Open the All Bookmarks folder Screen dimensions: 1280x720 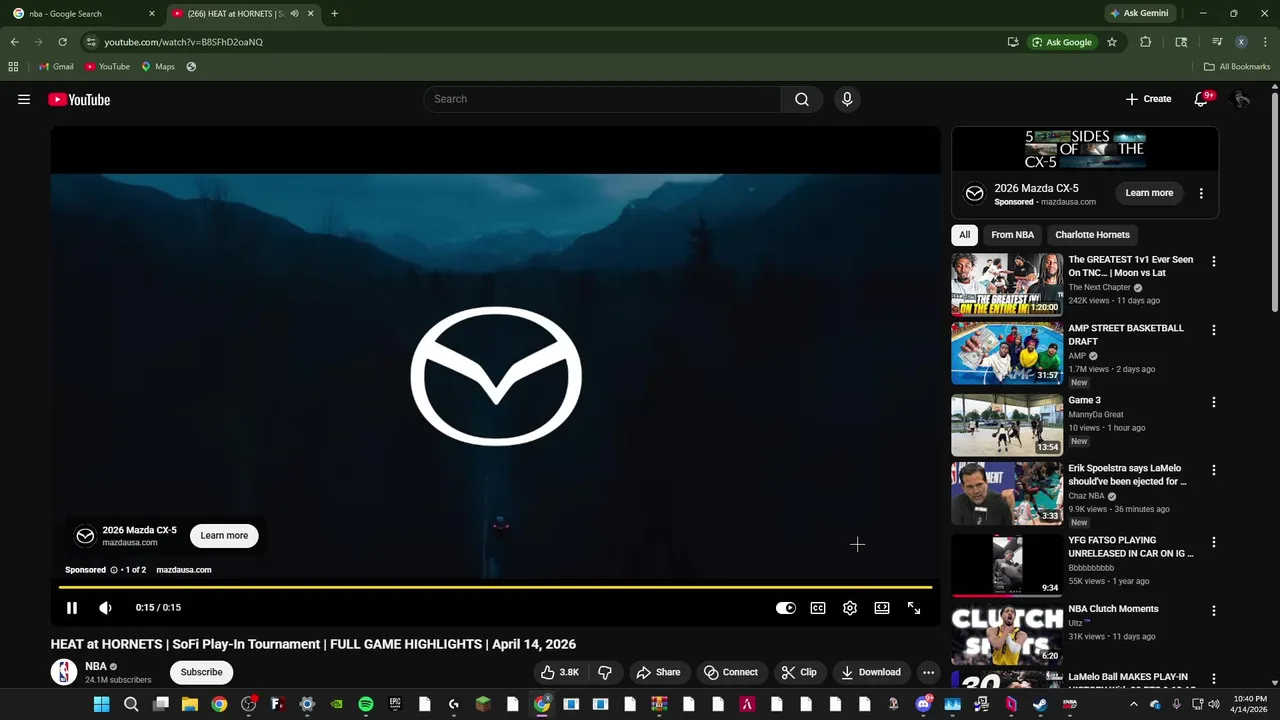coord(1237,67)
